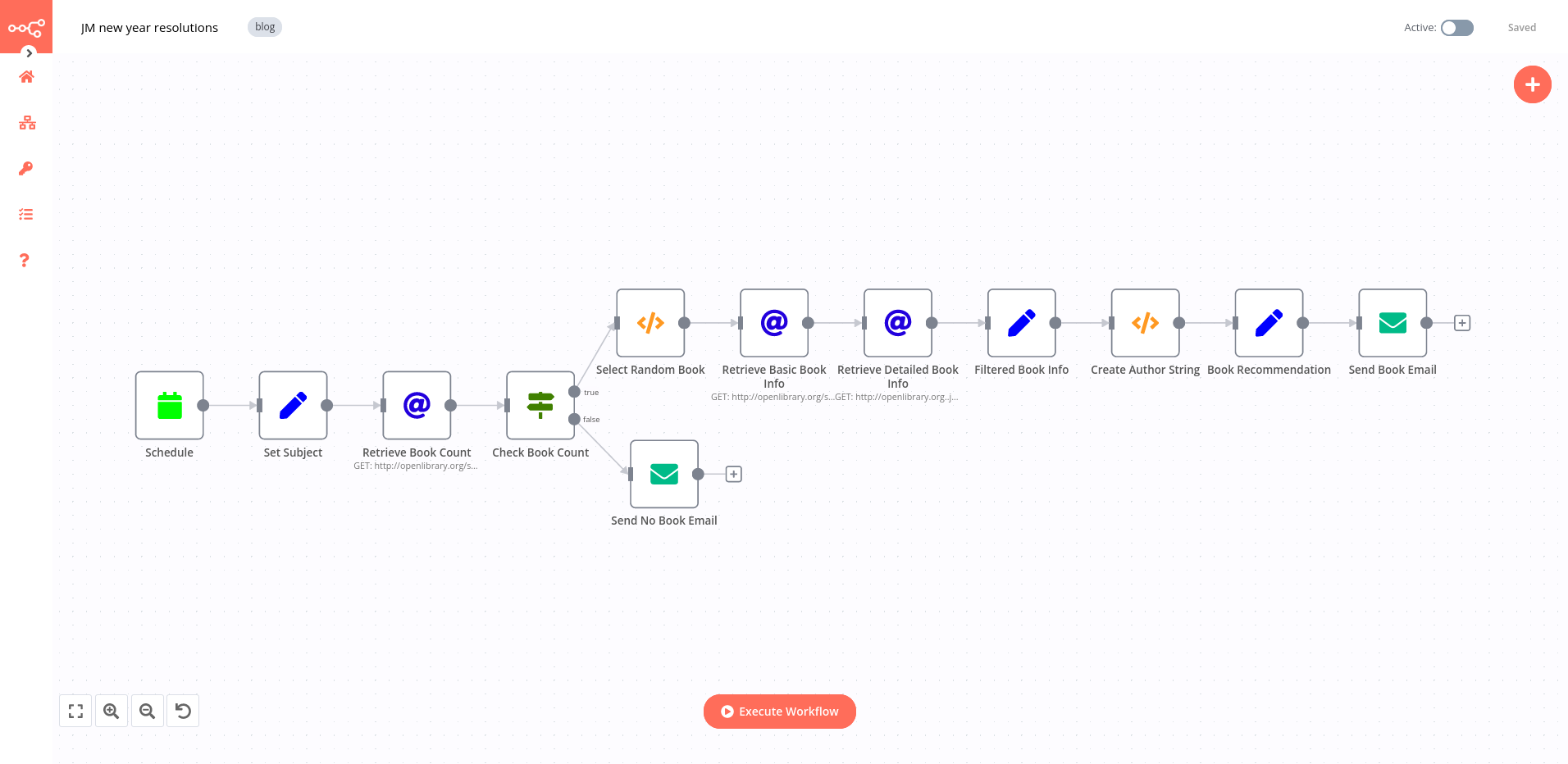Add a node after Send Book Email output

pyautogui.click(x=1462, y=322)
